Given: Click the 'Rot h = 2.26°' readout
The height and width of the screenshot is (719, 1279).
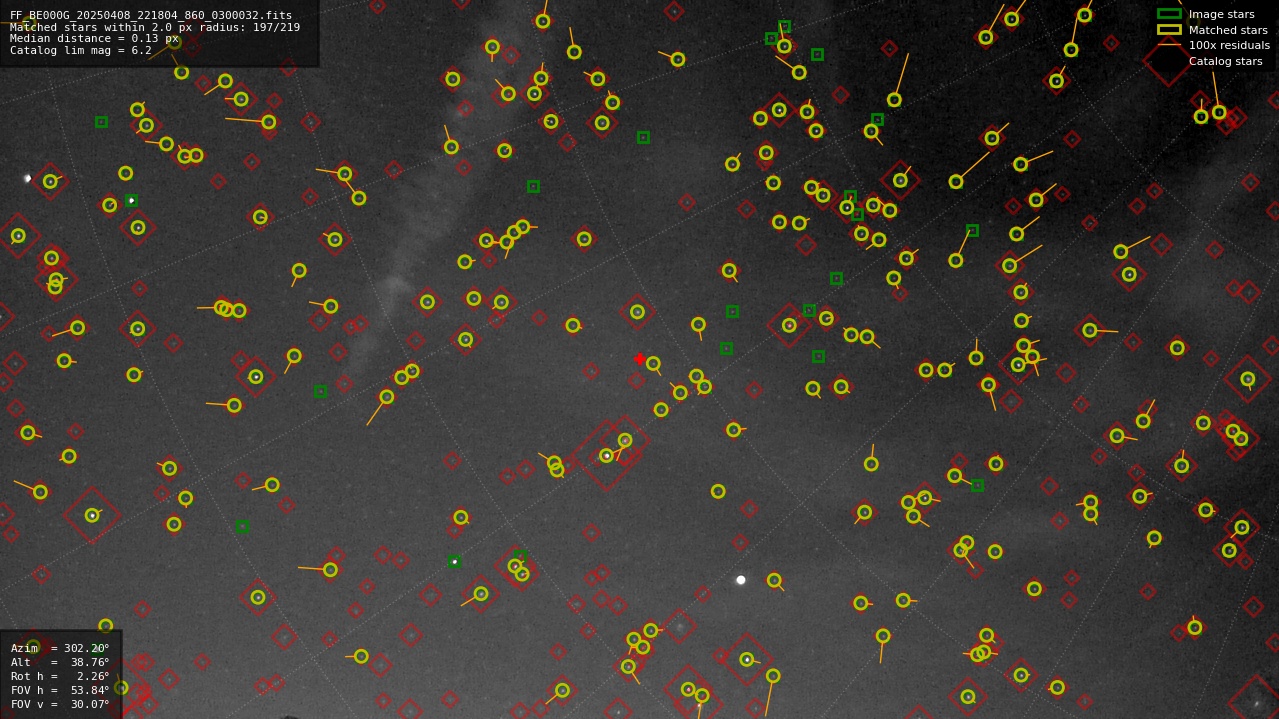Looking at the screenshot, I should [60, 676].
